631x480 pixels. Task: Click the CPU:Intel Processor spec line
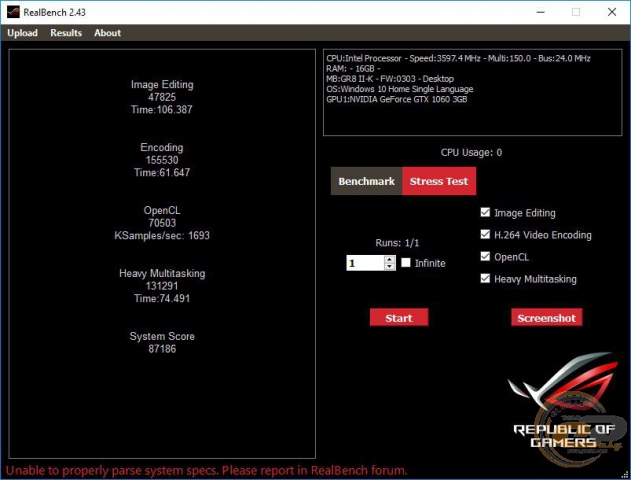click(x=458, y=58)
